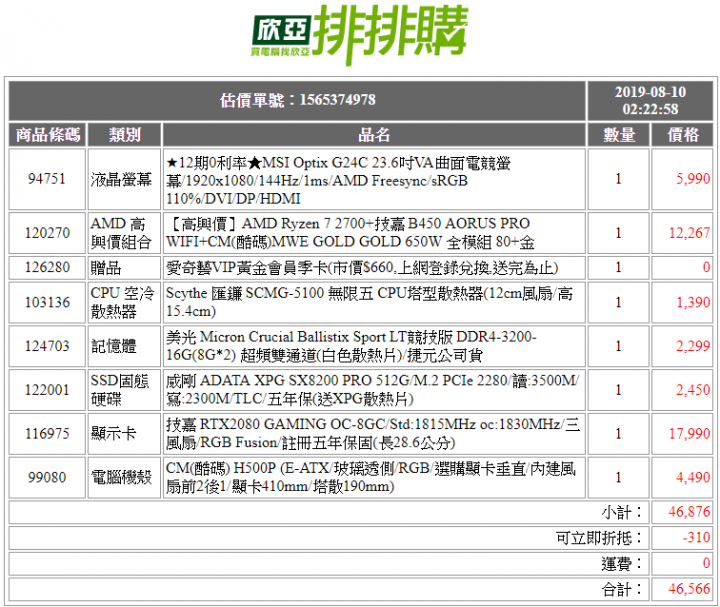Click the 欣亞排排購 logo at the top
Screen dimensions: 720x607
pyautogui.click(x=360, y=34)
